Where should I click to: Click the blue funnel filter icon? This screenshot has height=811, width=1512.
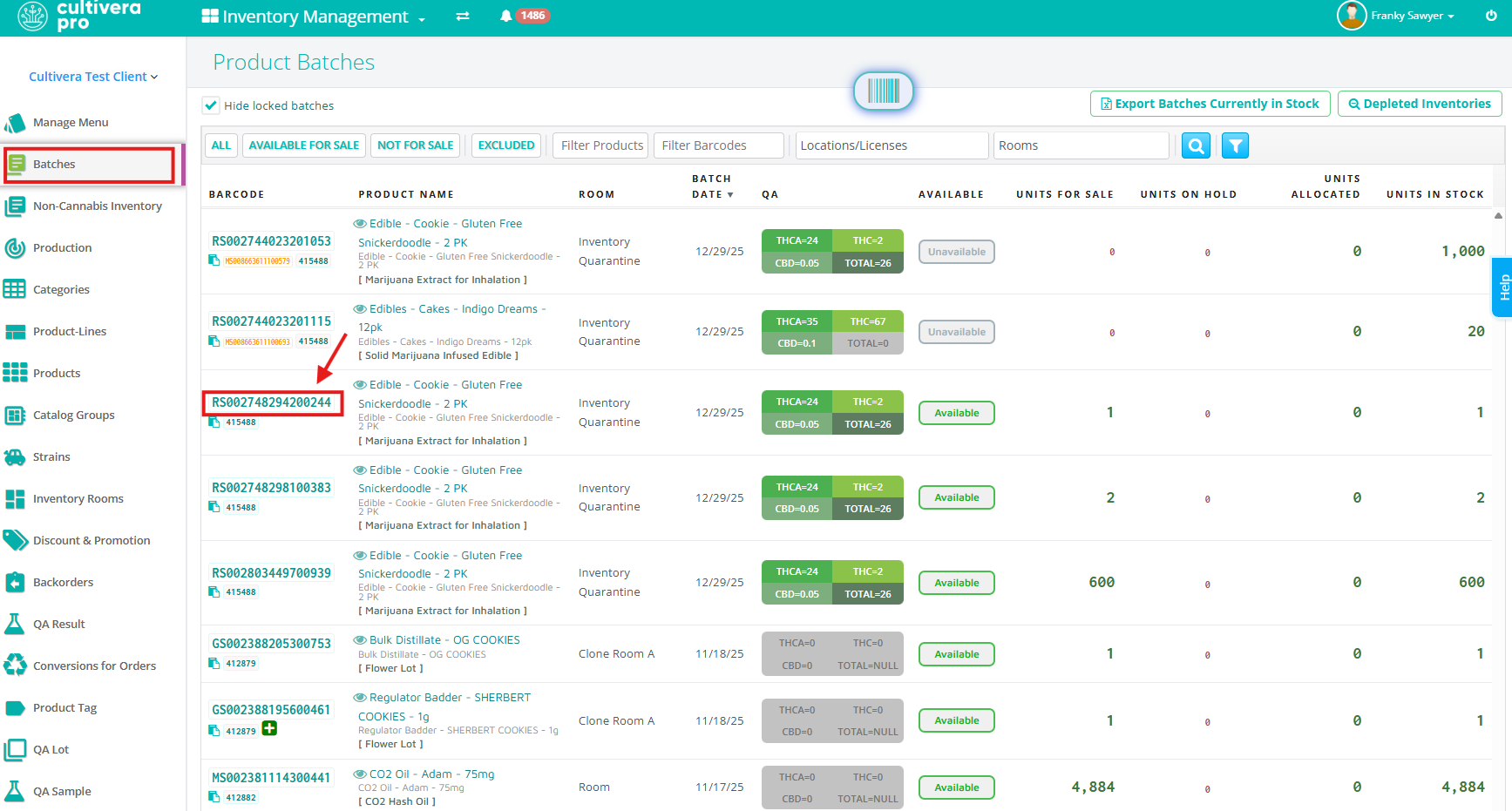(1234, 145)
